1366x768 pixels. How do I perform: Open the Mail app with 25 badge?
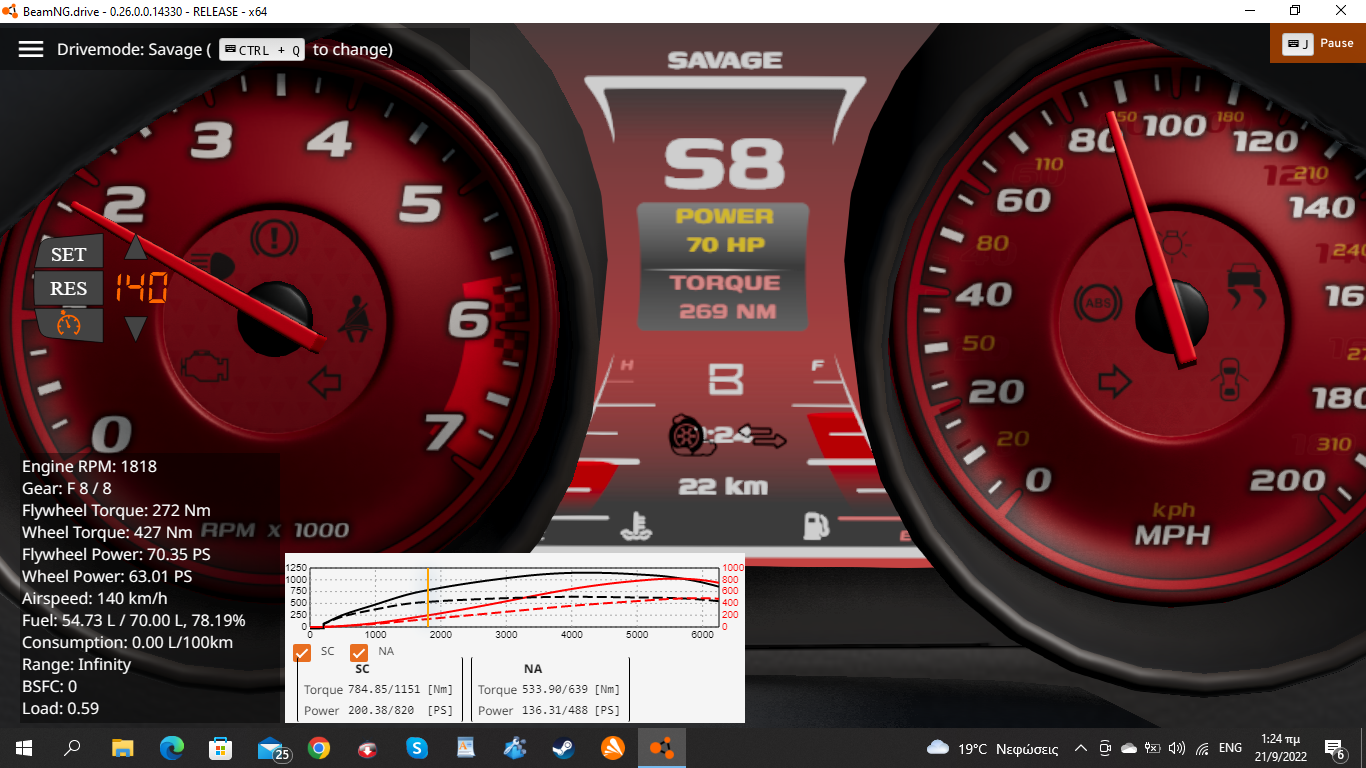(272, 748)
